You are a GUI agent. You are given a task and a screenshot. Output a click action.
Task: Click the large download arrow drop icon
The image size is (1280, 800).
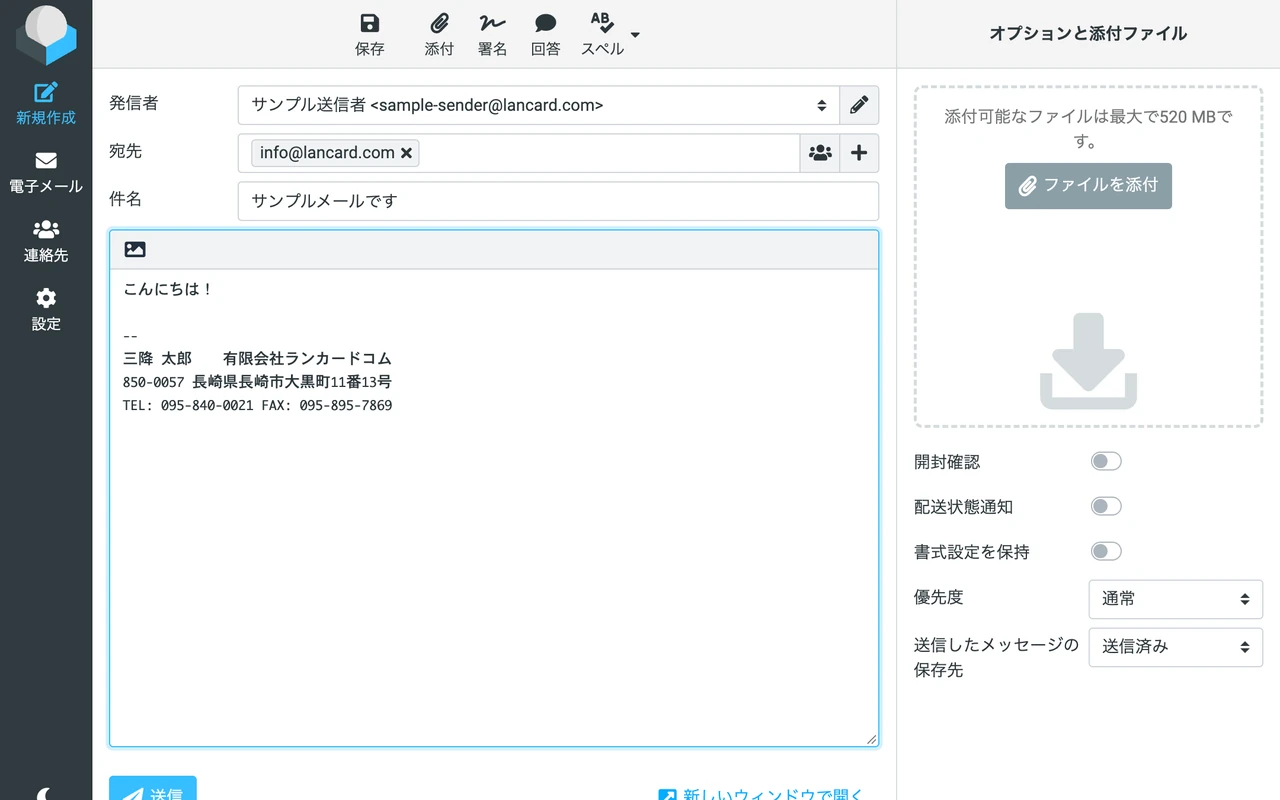(1088, 361)
